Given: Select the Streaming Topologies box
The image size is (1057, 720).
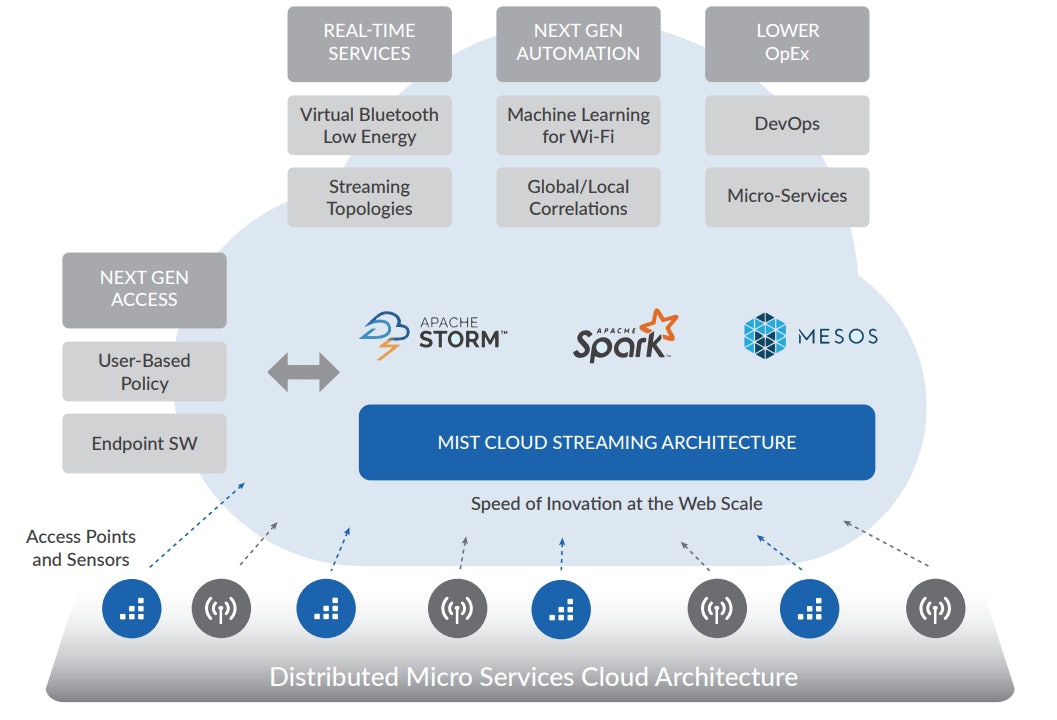Looking at the screenshot, I should (x=369, y=197).
